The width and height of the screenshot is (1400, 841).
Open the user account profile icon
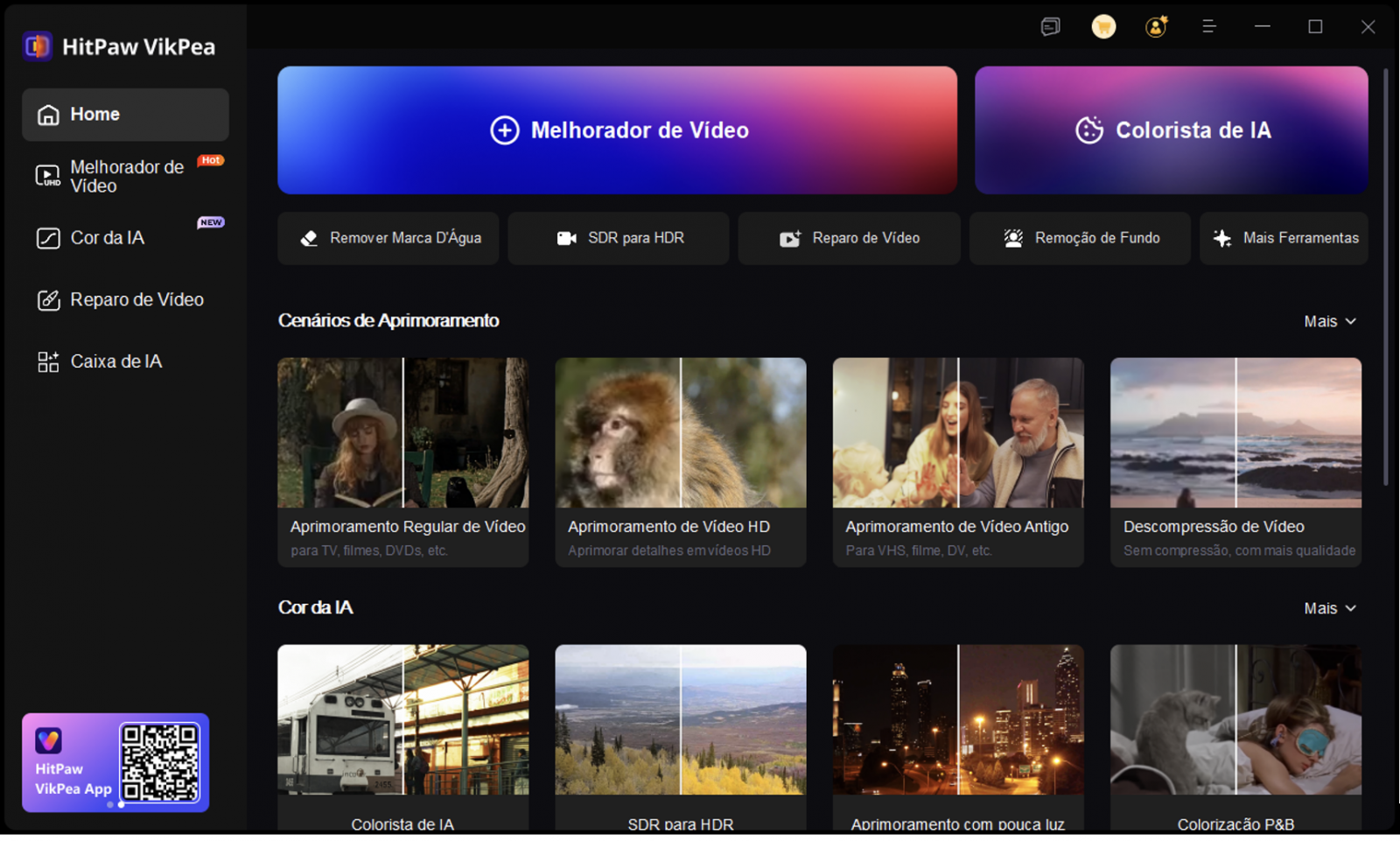(x=1156, y=27)
